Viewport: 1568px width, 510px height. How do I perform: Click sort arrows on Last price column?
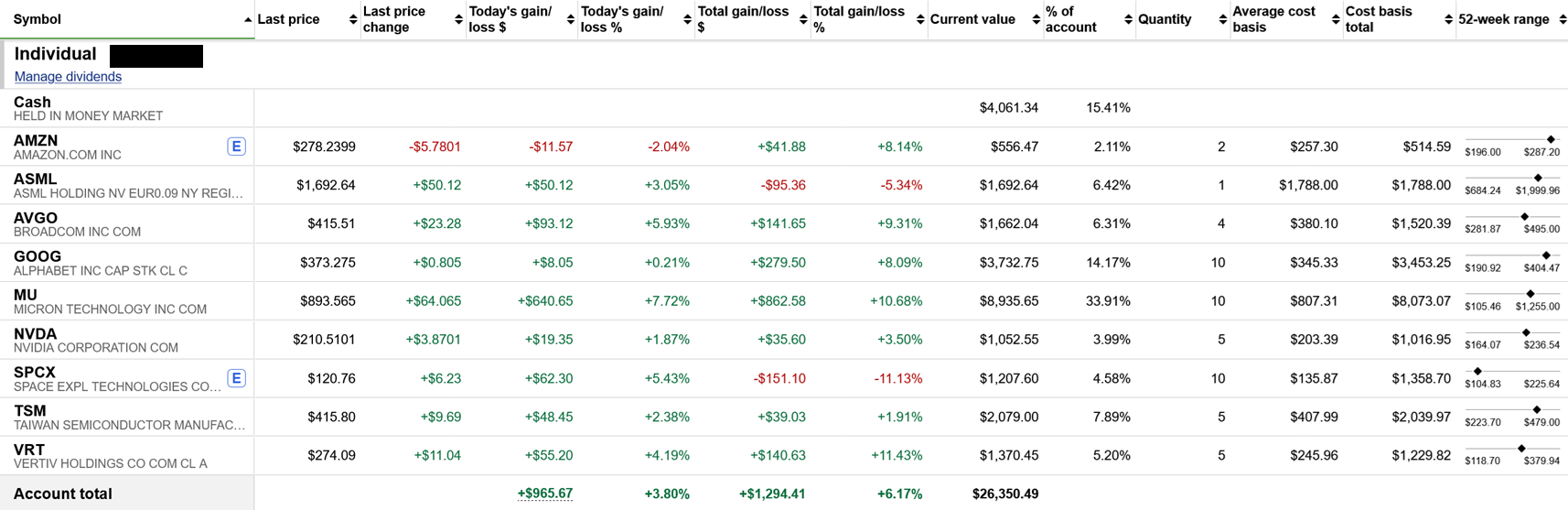[x=353, y=19]
